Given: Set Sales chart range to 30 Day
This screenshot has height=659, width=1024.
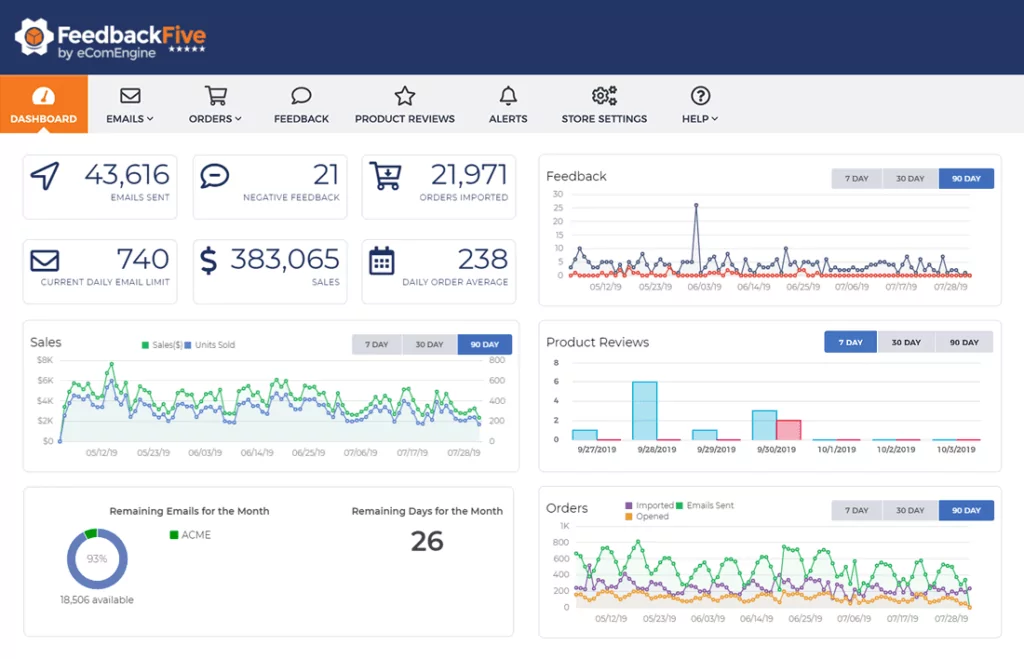Looking at the screenshot, I should 429,345.
